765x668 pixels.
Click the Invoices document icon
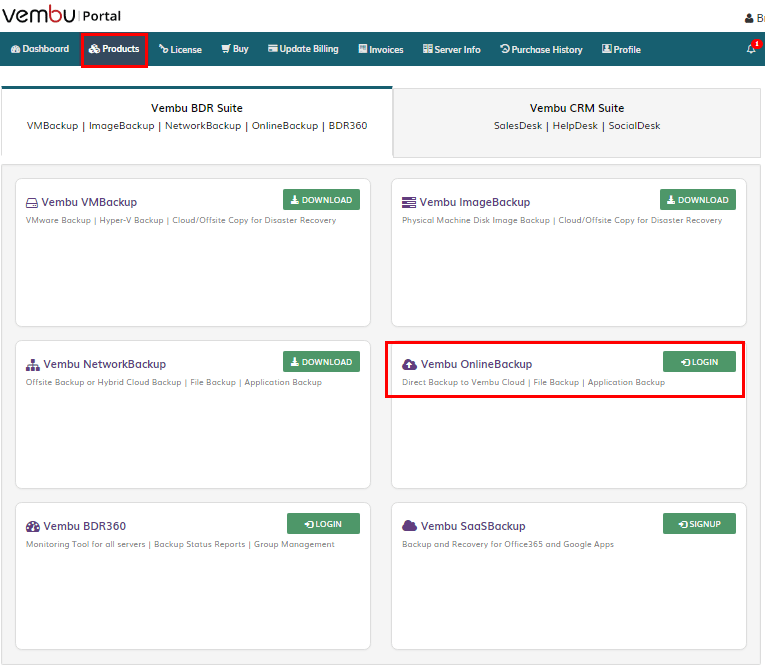coord(362,48)
